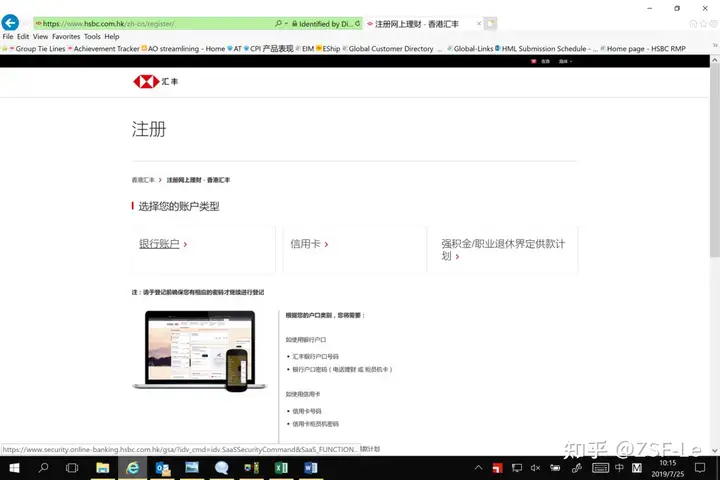The height and width of the screenshot is (480, 720).
Task: Click the lock security icon
Action: click(294, 23)
